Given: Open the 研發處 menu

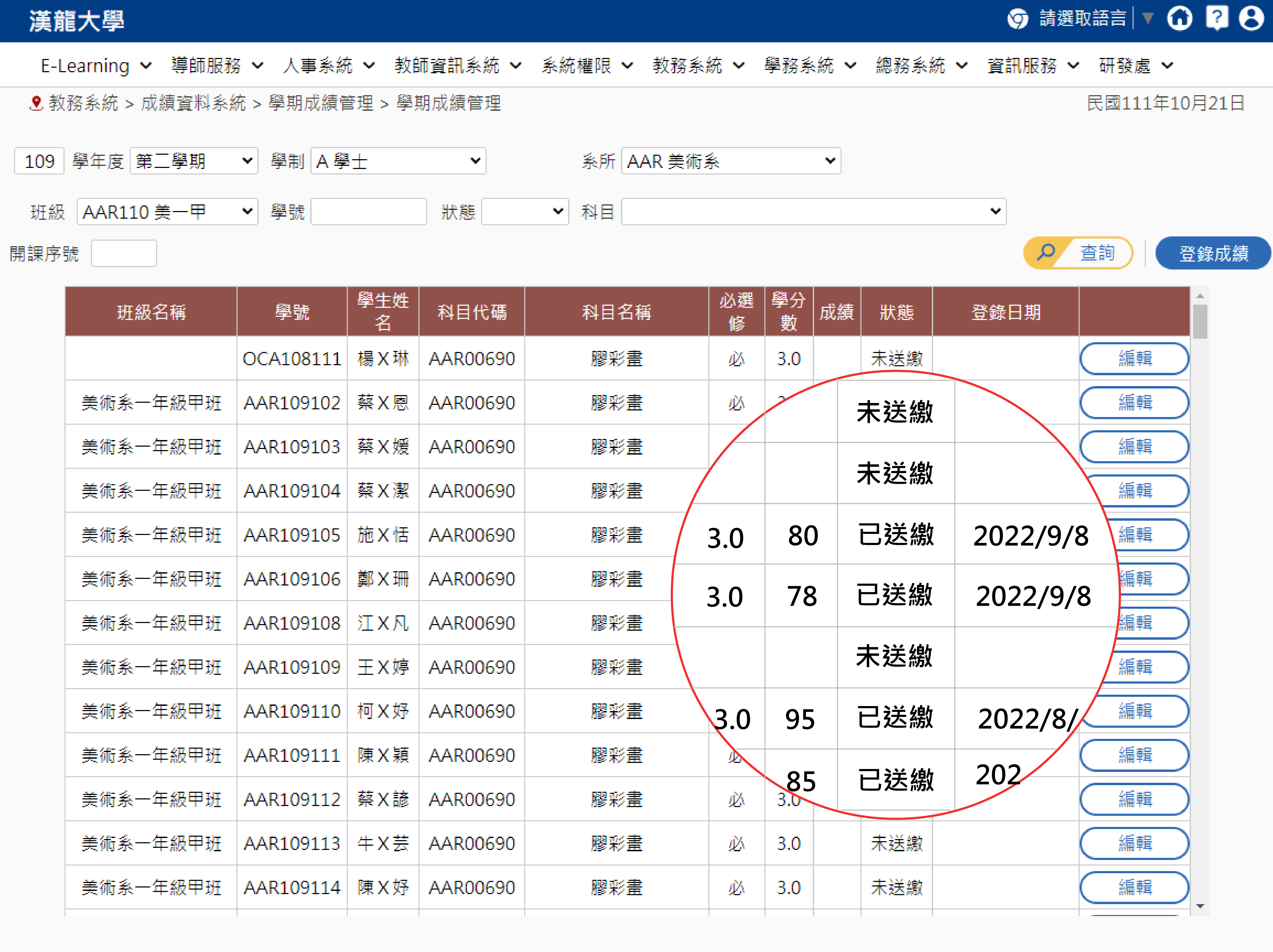Looking at the screenshot, I should pyautogui.click(x=1136, y=66).
